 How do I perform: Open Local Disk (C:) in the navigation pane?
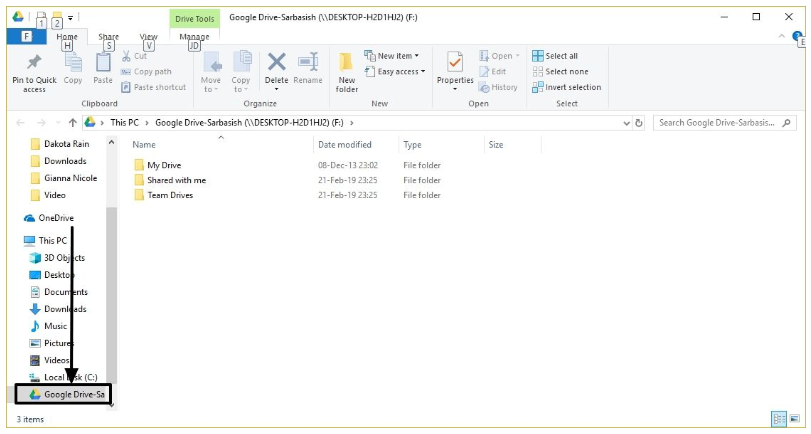click(64, 377)
